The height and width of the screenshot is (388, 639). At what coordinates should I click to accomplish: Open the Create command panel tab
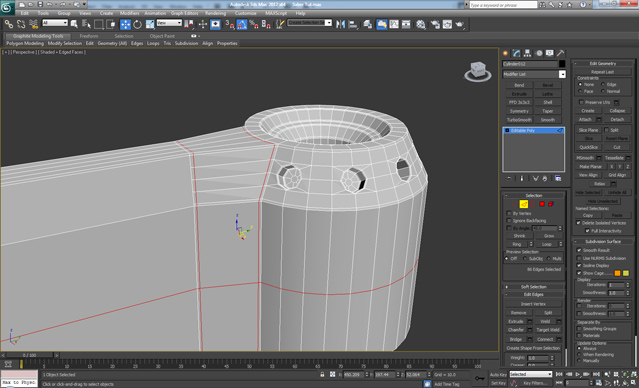click(x=506, y=53)
